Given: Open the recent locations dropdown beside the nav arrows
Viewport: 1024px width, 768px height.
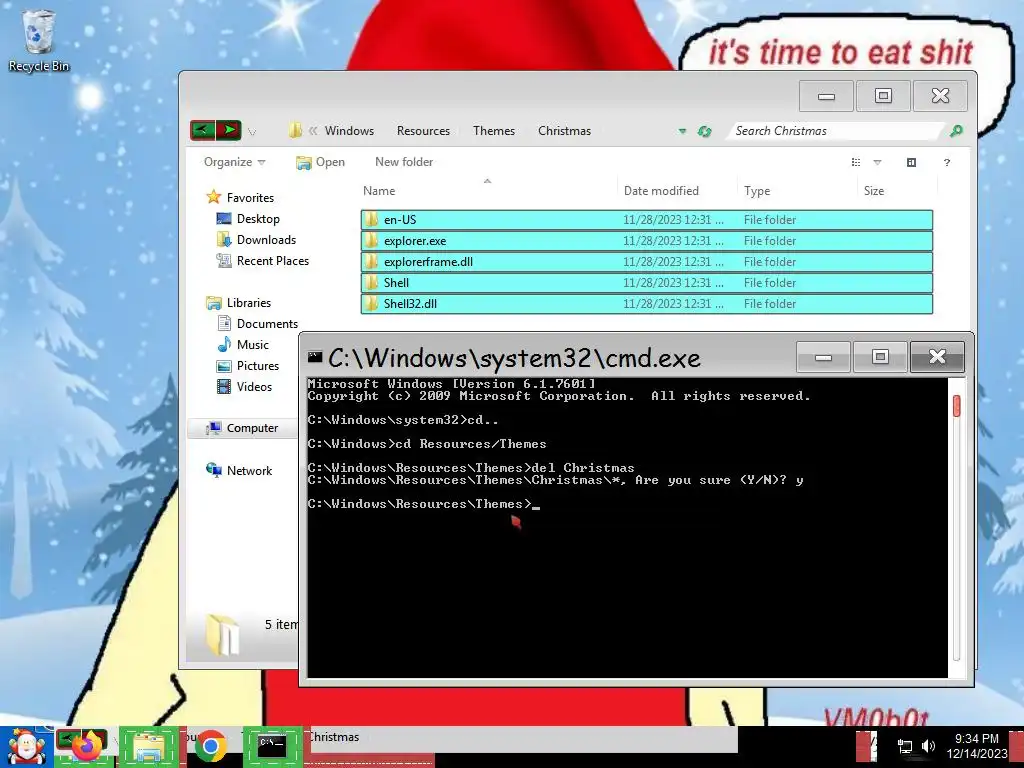Looking at the screenshot, I should (252, 132).
